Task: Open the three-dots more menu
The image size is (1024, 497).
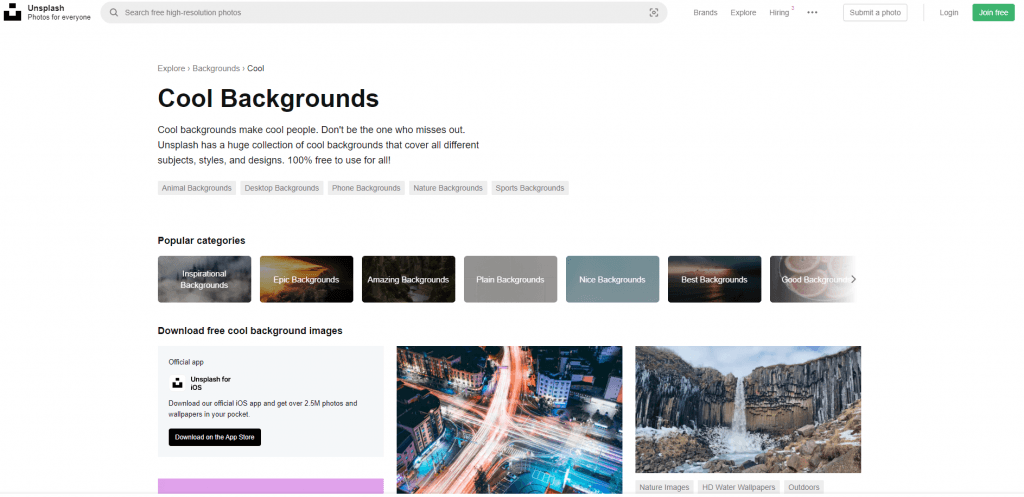Action: (x=812, y=12)
